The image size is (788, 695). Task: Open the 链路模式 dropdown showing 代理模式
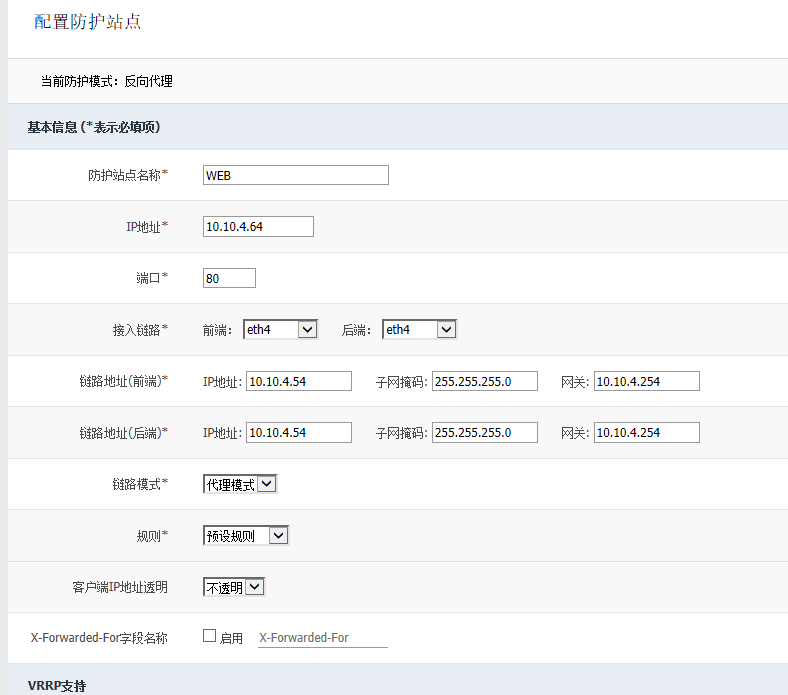tap(240, 484)
